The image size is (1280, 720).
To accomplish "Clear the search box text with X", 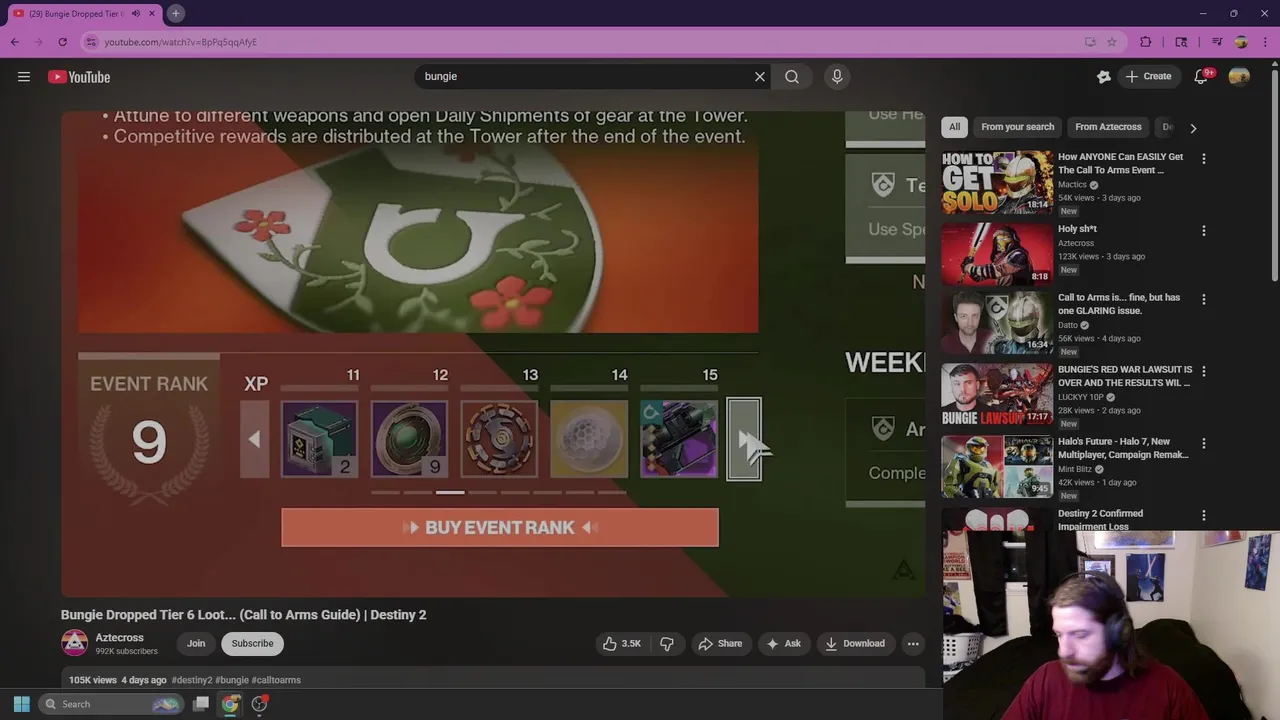I will coord(760,76).
